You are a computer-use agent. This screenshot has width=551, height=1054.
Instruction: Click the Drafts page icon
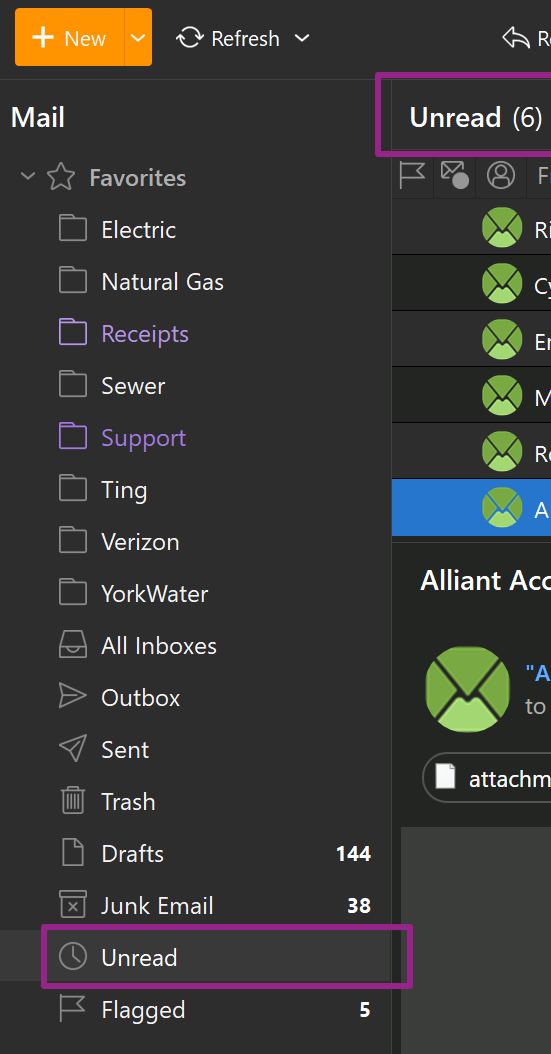[x=73, y=854]
